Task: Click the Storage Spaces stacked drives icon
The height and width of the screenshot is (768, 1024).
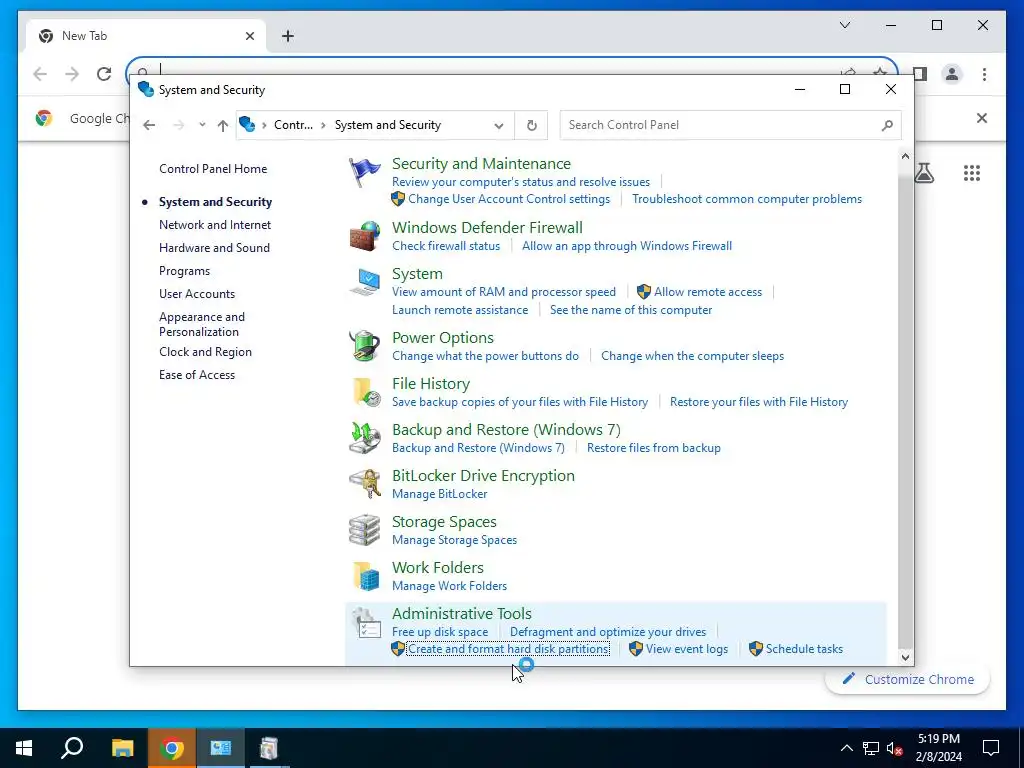Action: 364,530
